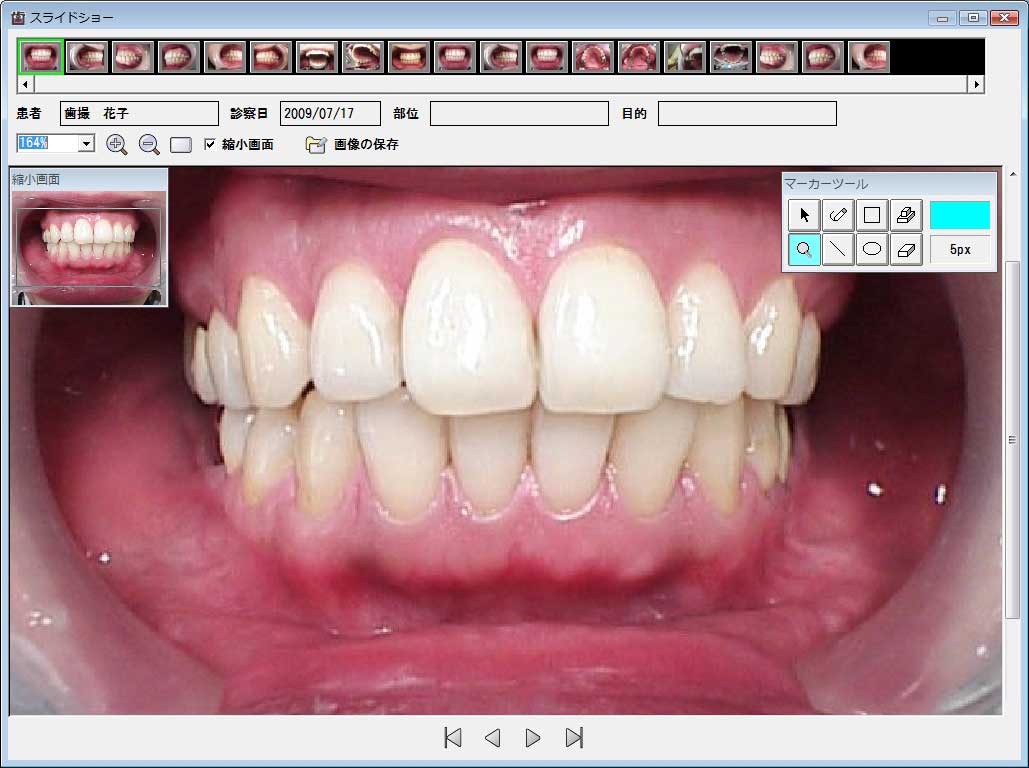Viewport: 1029px width, 768px height.
Task: Select the fourteenth thumbnail, occlusal view
Action: pyautogui.click(x=638, y=56)
